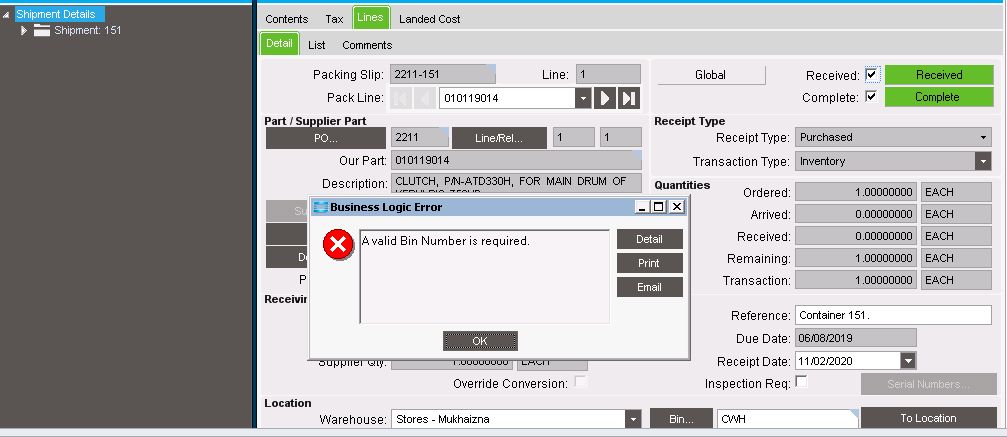Screen dimensions: 1007x437
Task: Email the error message from dialog
Action: pos(649,287)
